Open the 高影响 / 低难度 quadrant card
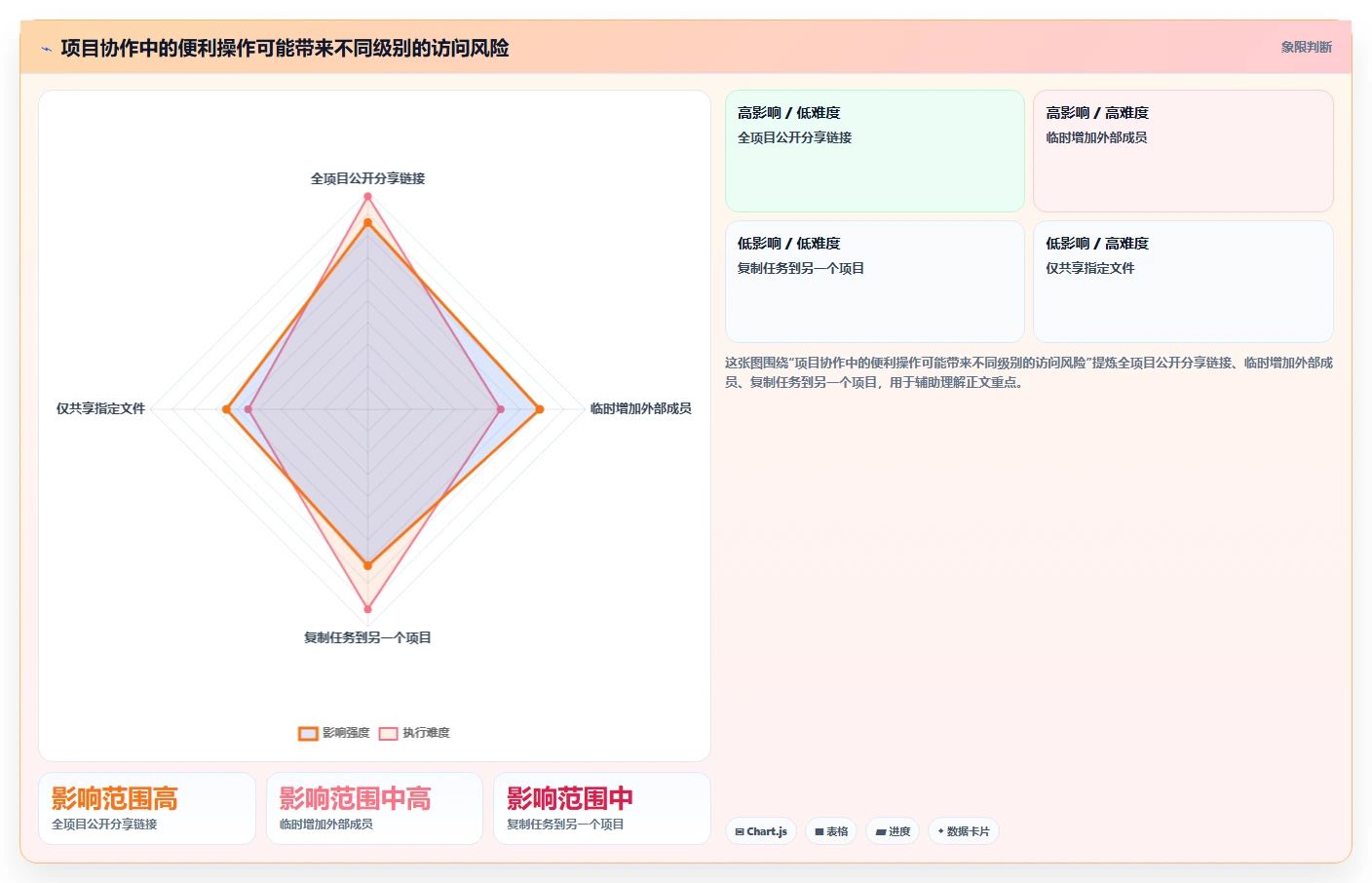This screenshot has height=883, width=1372. [x=875, y=151]
